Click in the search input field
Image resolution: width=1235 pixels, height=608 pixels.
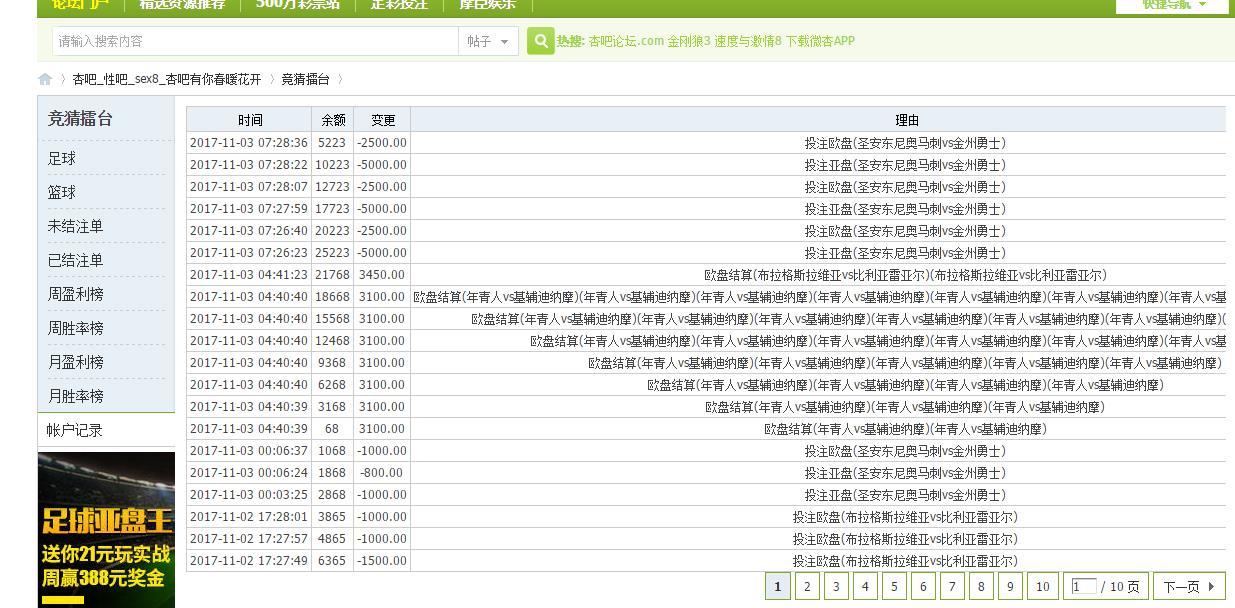(255, 41)
